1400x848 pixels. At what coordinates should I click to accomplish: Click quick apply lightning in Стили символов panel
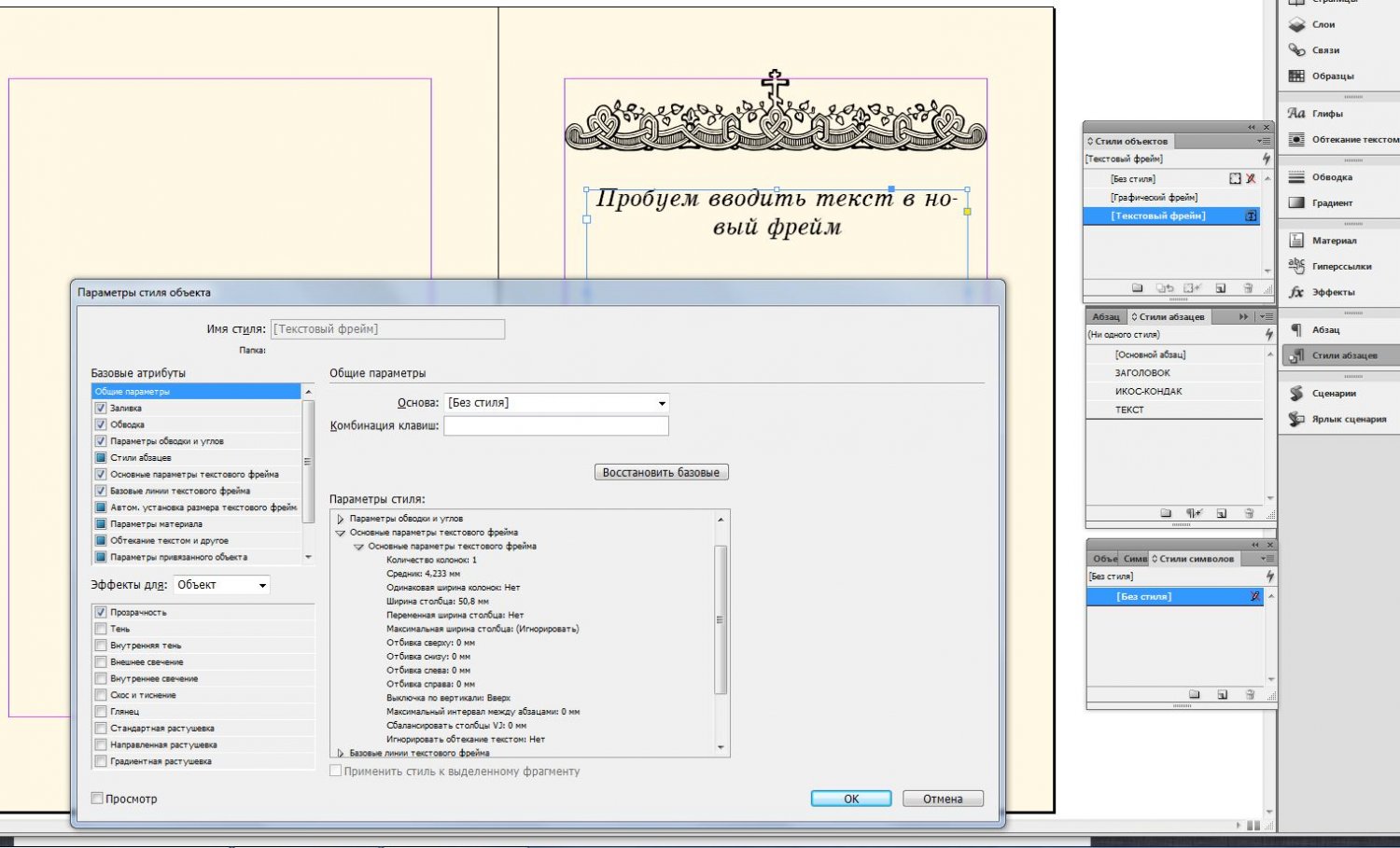coord(1269,577)
